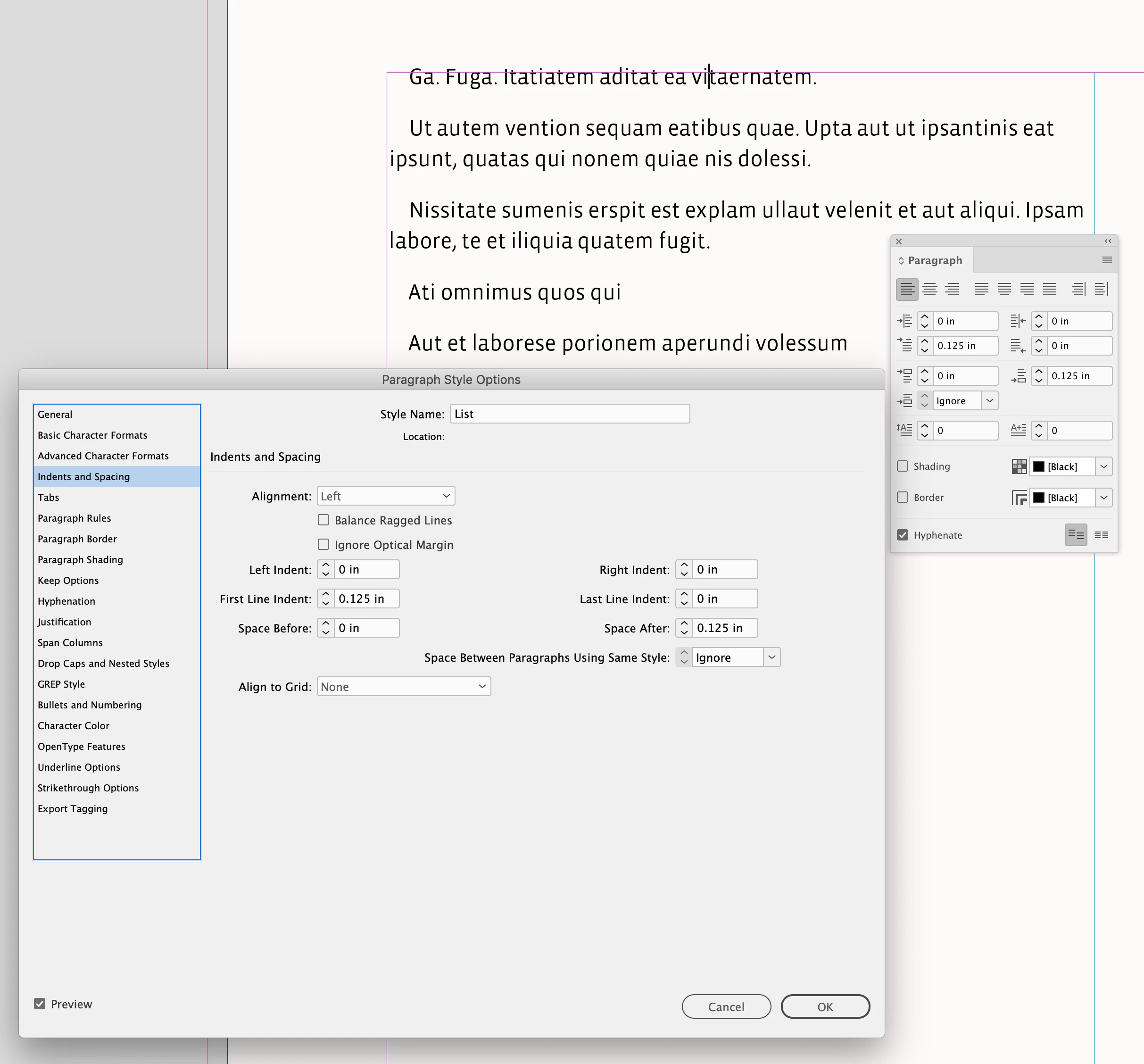This screenshot has width=1144, height=1064.
Task: Open the Drop Caps and Nested Styles section
Action: [x=104, y=664]
